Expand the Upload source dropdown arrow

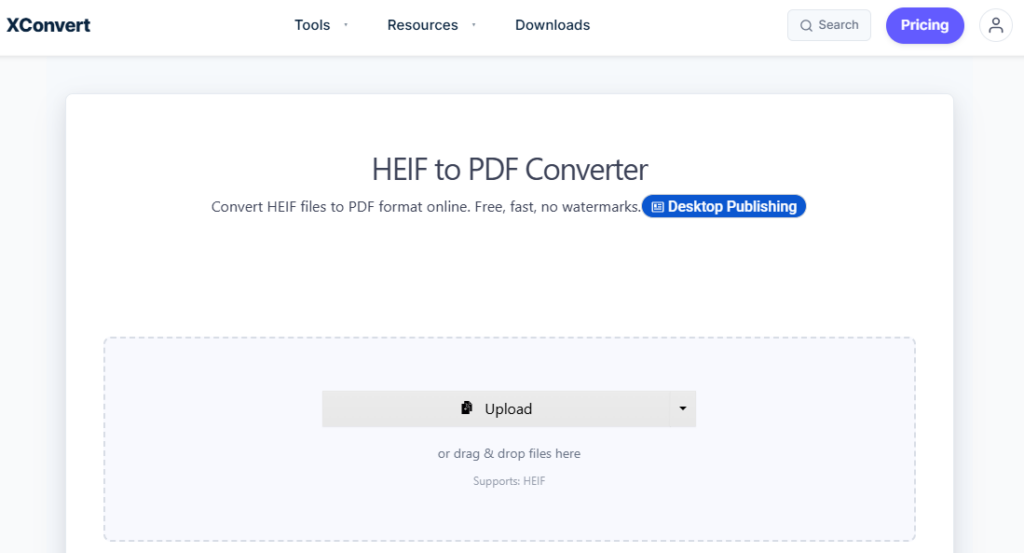pyautogui.click(x=682, y=409)
